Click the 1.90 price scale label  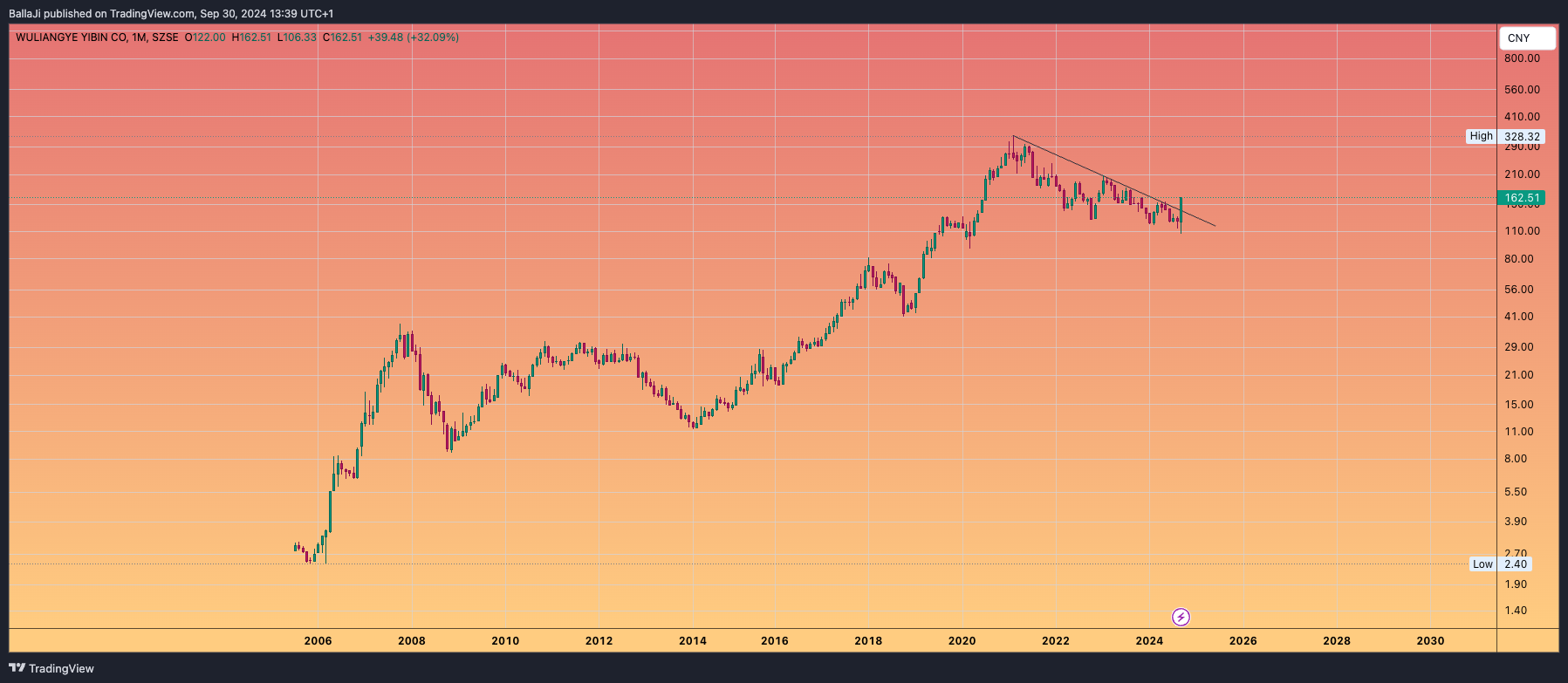[1516, 584]
